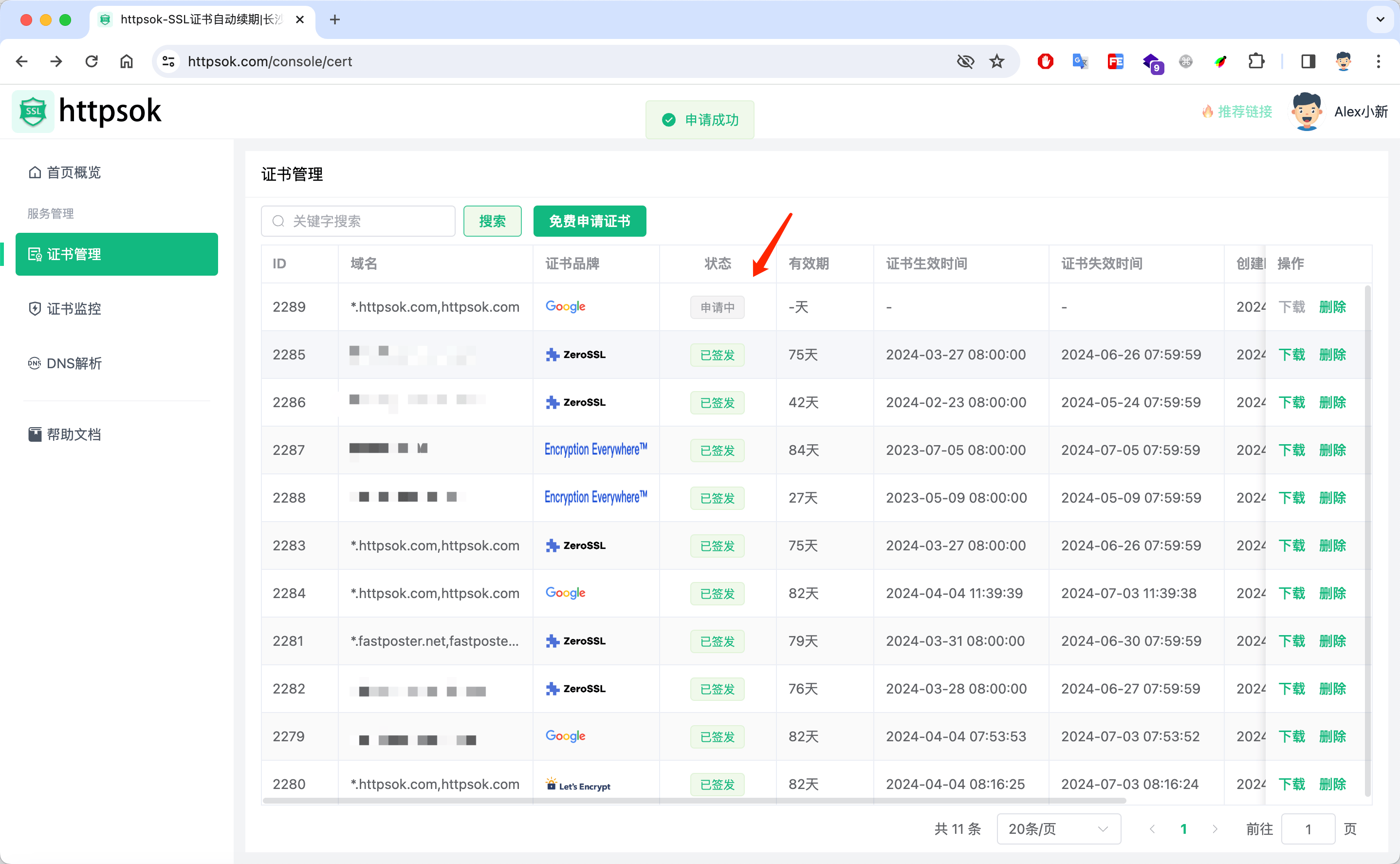Open Chrome three-dot menu
1400x864 pixels.
tap(1378, 61)
